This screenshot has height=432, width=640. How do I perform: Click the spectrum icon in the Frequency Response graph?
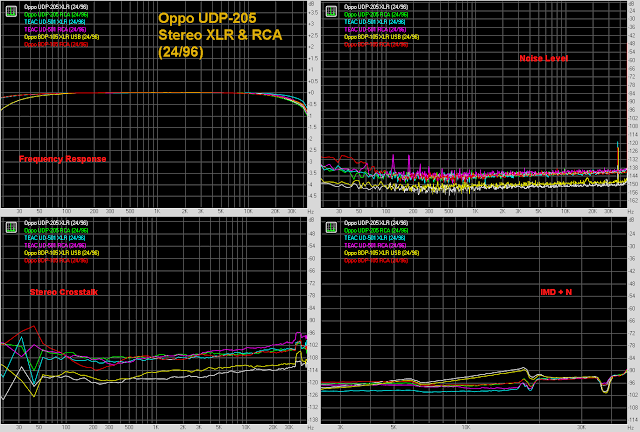click(11, 11)
